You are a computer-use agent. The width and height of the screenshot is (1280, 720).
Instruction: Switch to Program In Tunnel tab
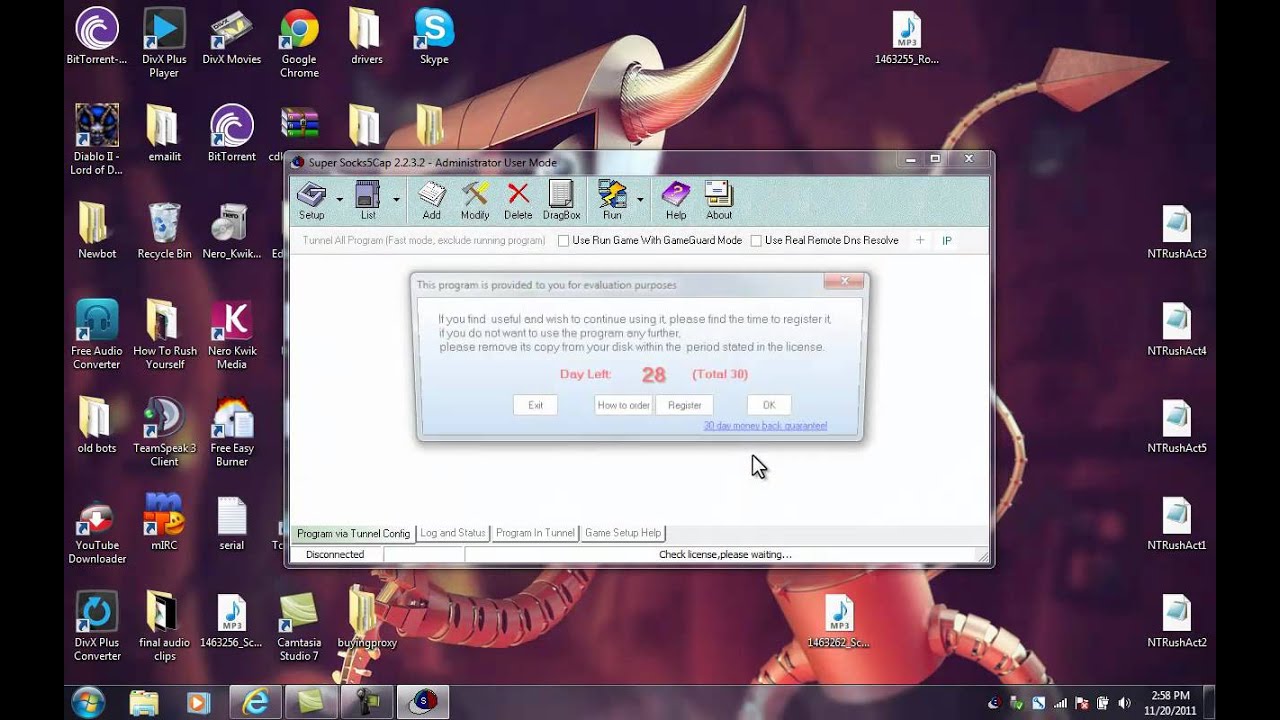(535, 533)
